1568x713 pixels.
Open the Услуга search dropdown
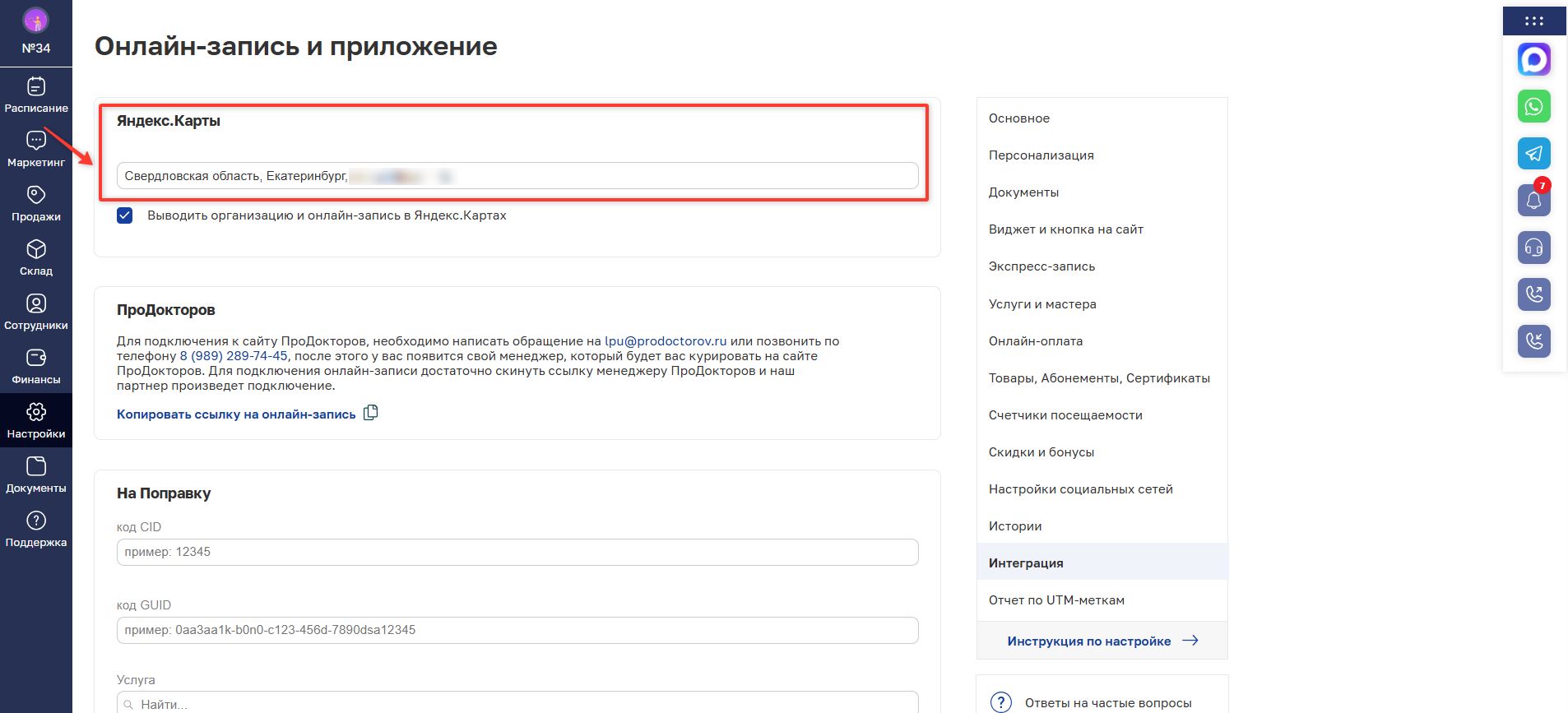click(x=517, y=703)
